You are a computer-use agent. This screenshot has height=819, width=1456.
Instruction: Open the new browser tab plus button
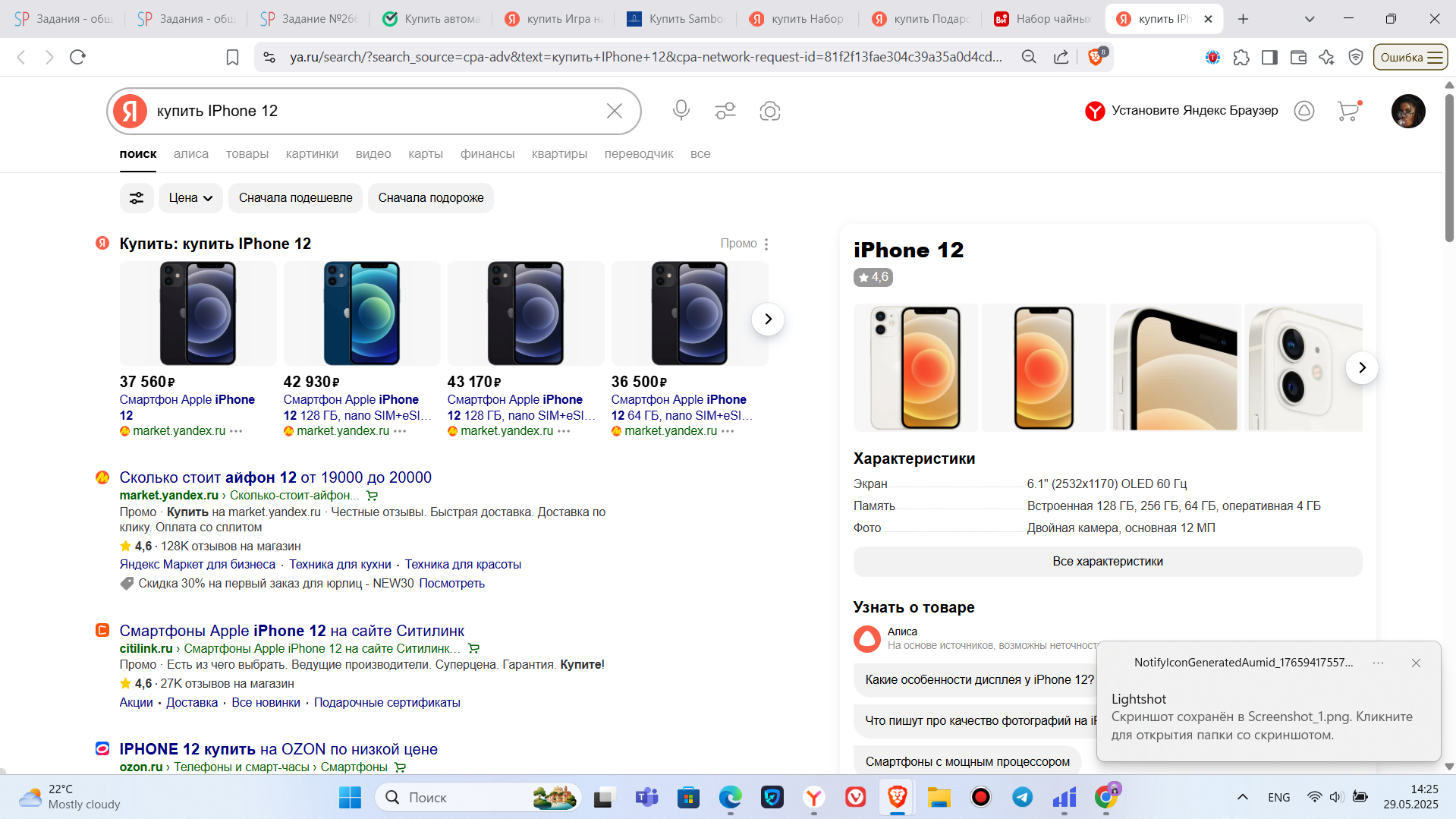click(x=1243, y=19)
